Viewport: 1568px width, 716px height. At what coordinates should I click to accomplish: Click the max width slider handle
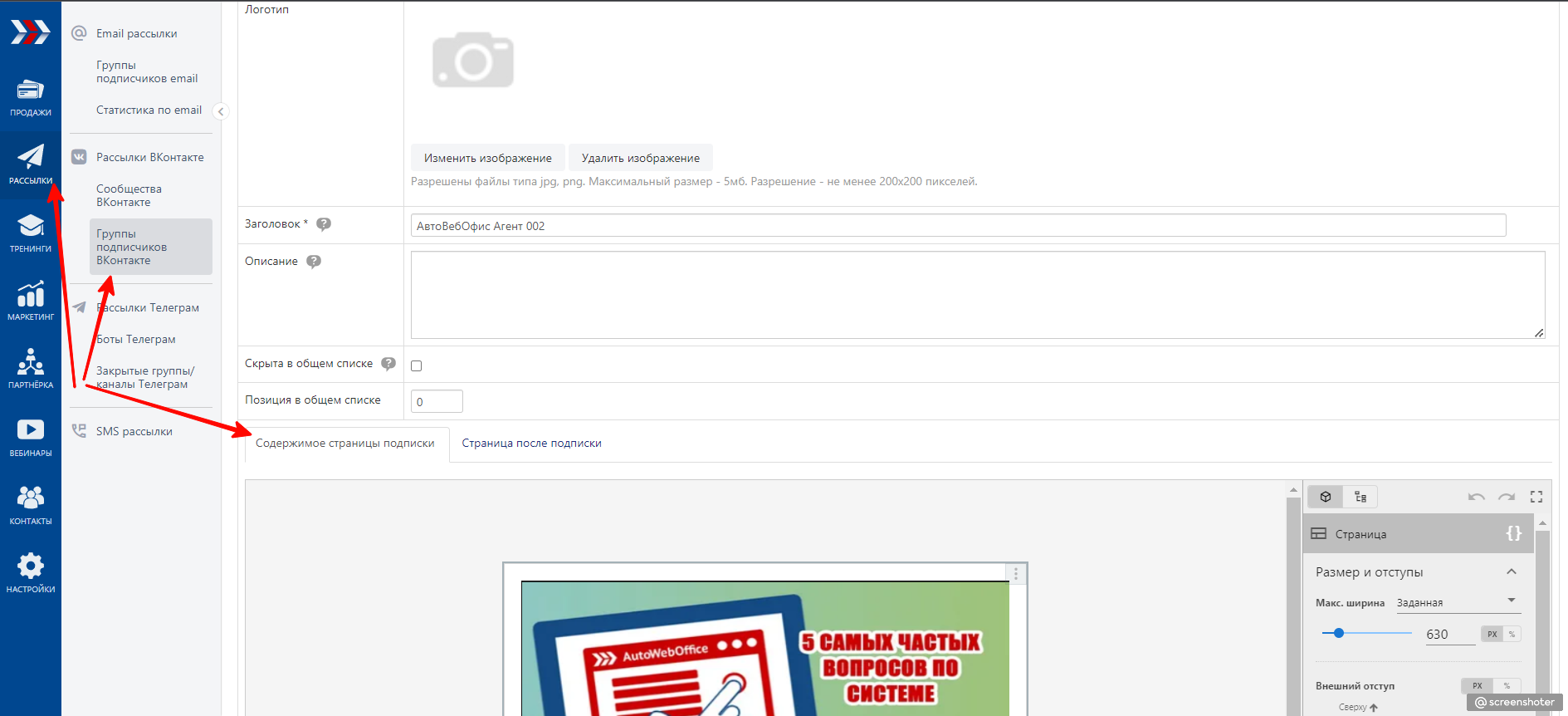point(1338,633)
